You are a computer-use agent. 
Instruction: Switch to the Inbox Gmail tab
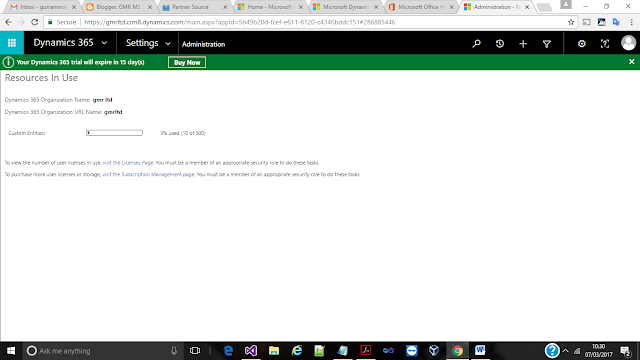43,7
